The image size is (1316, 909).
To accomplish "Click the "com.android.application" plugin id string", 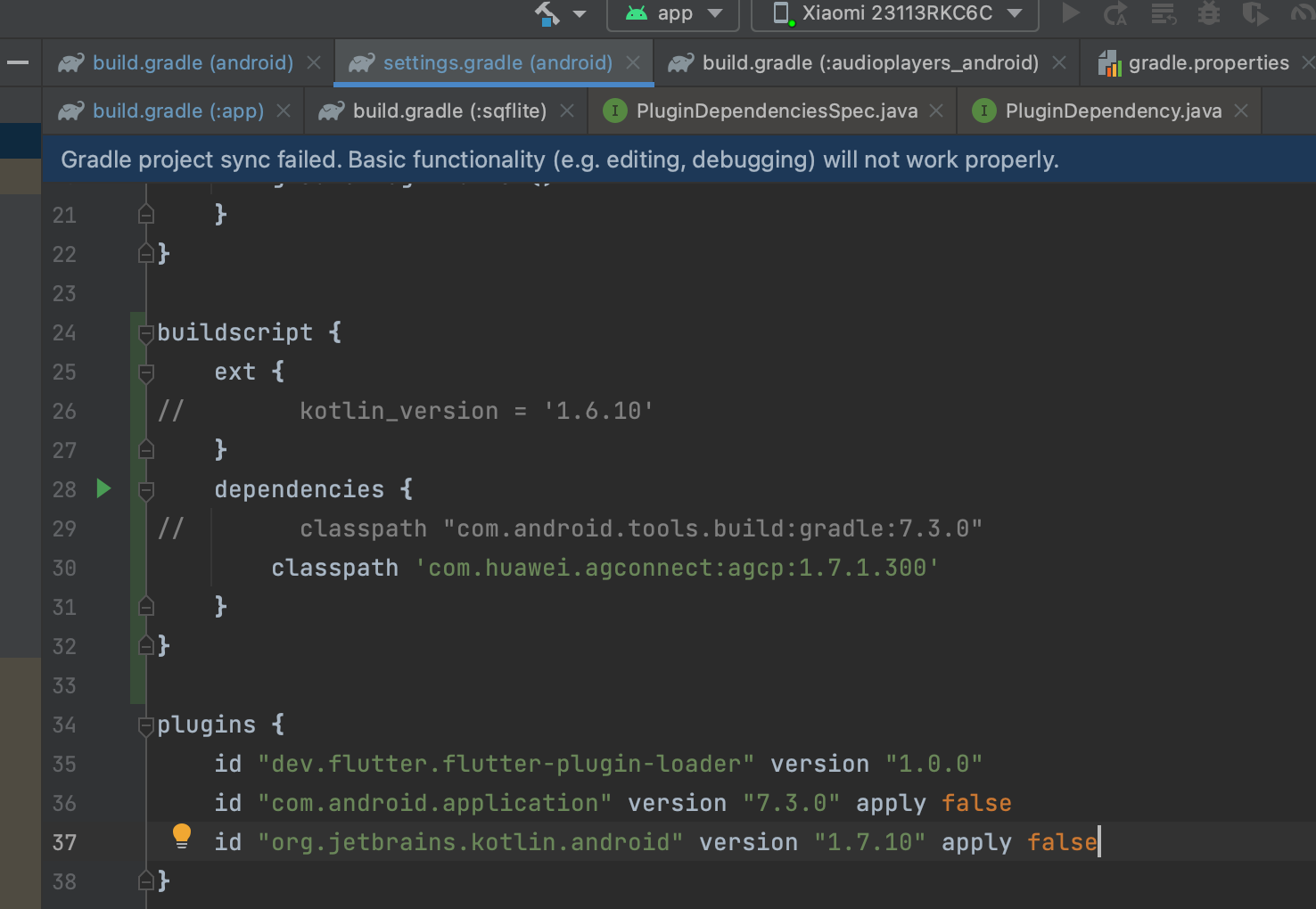I will point(435,803).
